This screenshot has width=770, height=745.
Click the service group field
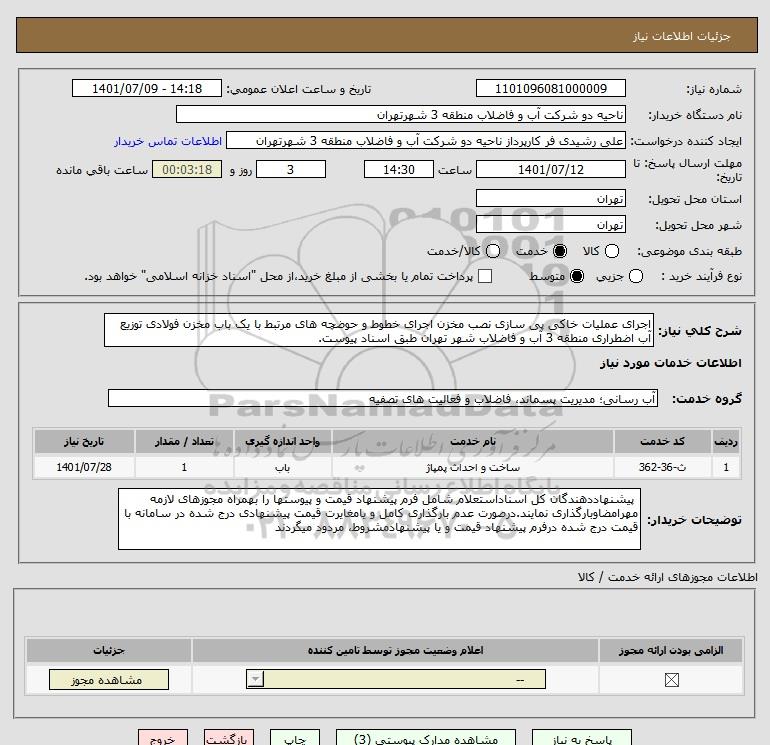[383, 398]
